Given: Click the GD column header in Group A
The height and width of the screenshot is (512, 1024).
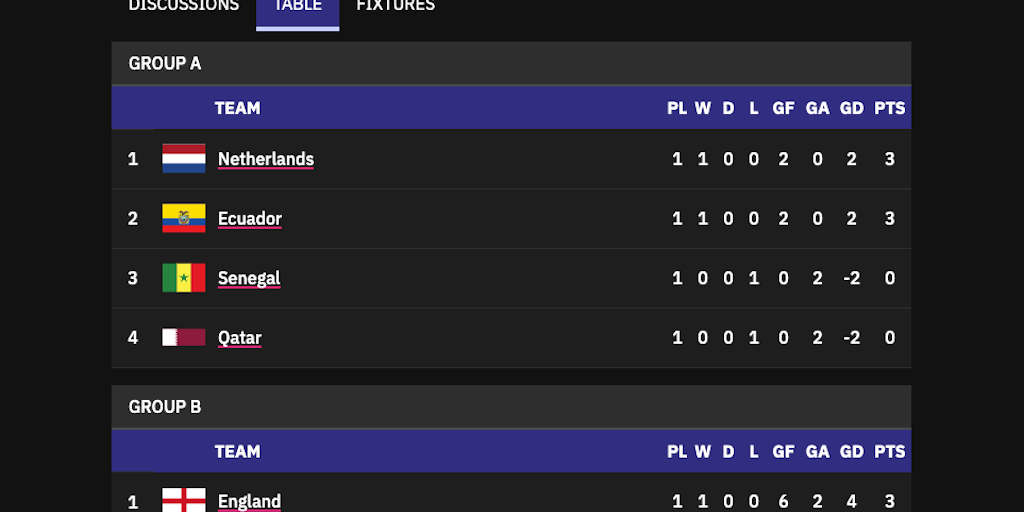Looking at the screenshot, I should click(852, 108).
